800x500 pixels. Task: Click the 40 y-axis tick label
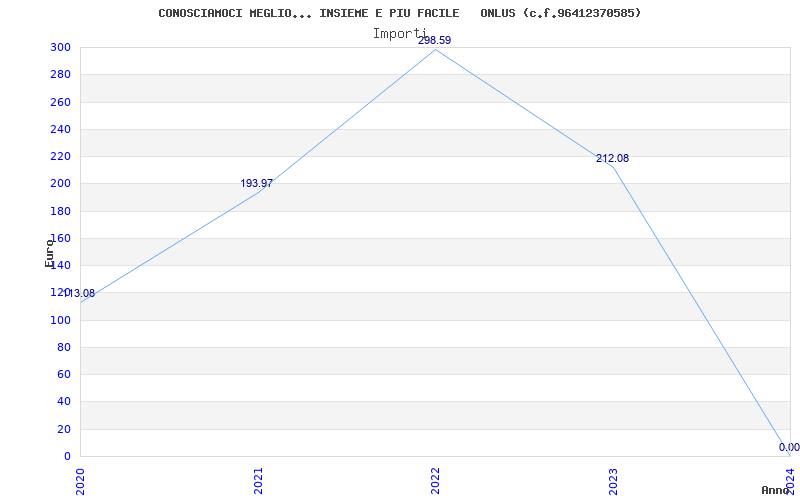(63, 402)
